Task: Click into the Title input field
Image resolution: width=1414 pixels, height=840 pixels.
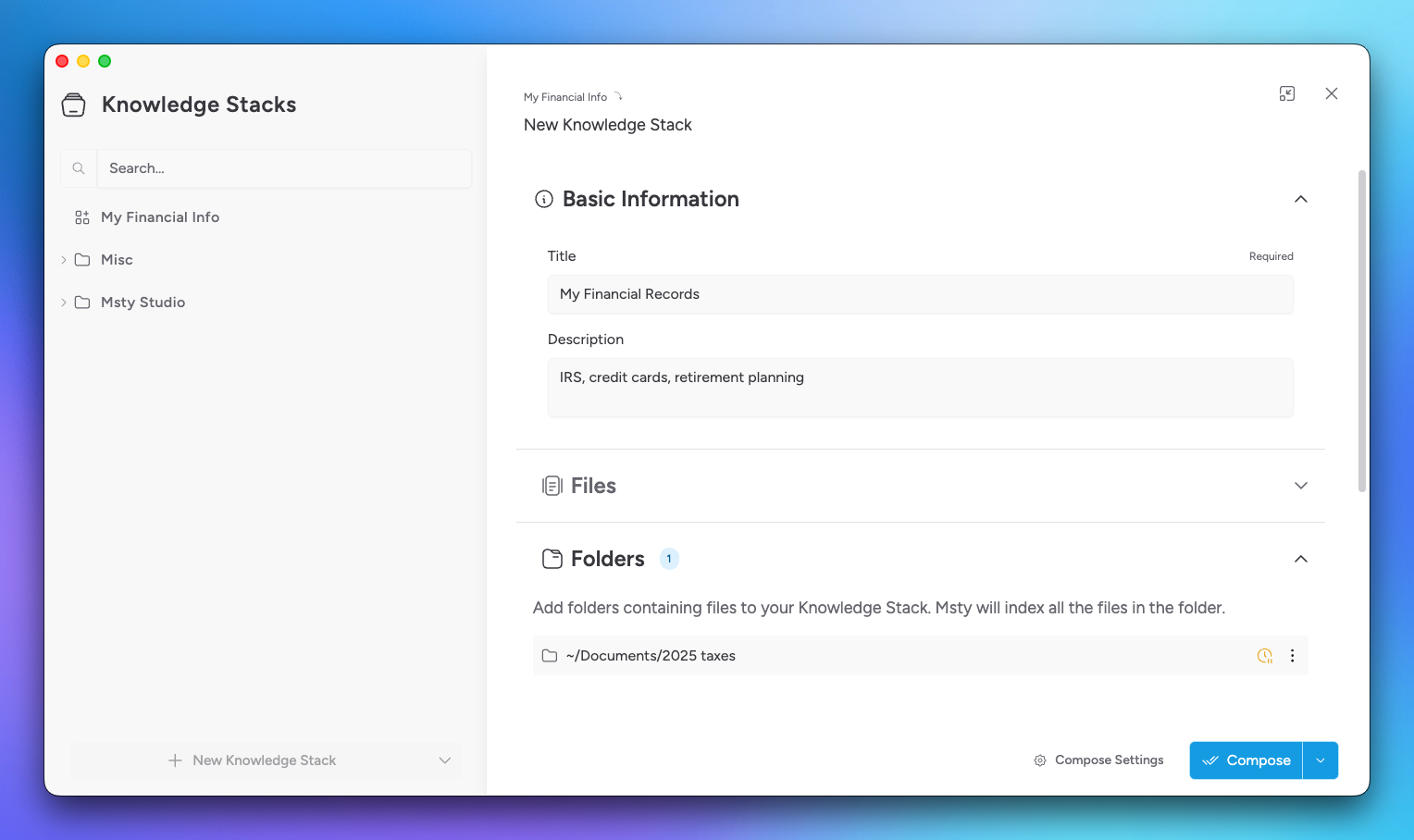Action: tap(920, 294)
